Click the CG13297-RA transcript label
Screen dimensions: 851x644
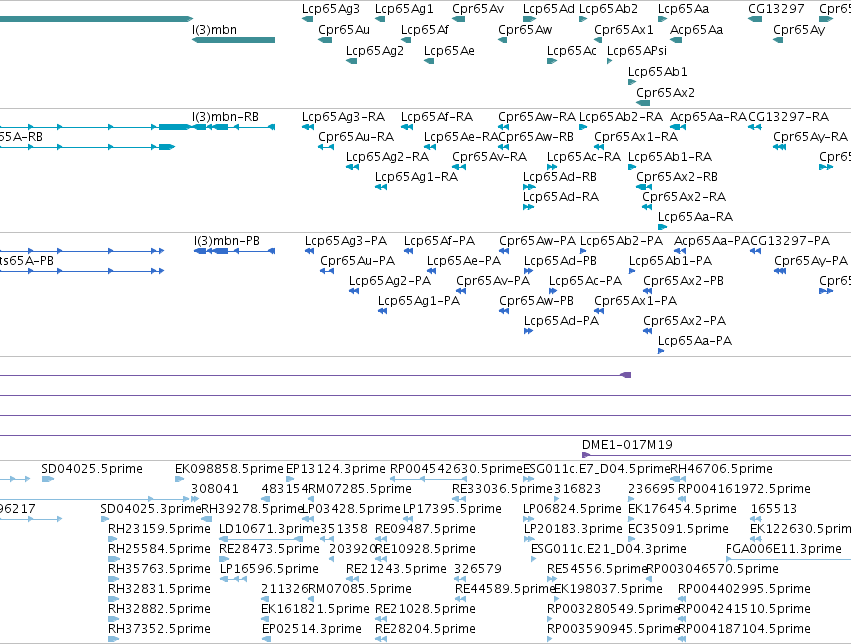(788, 117)
